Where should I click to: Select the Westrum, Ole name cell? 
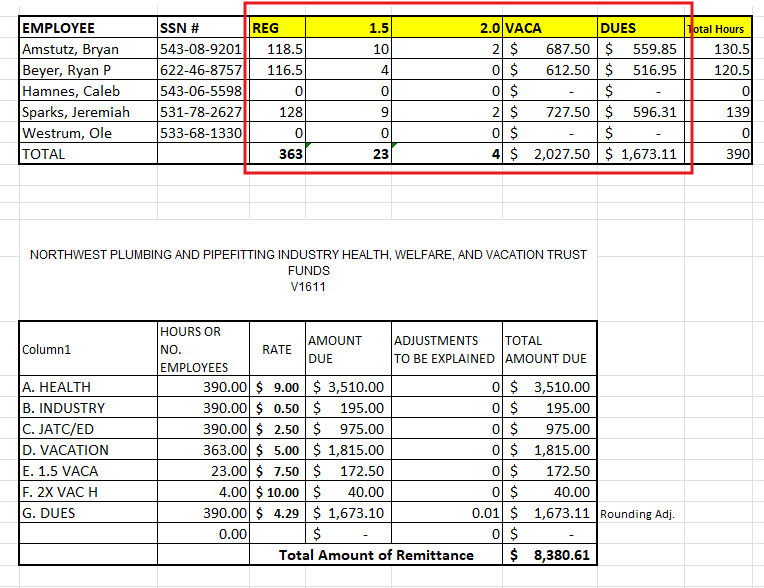(x=88, y=133)
